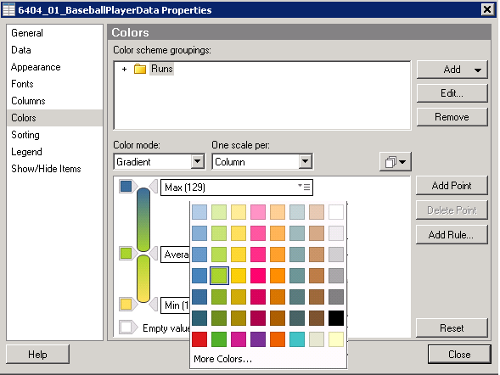The width and height of the screenshot is (500, 375).
Task: Select the Columns page
Action: (x=28, y=101)
